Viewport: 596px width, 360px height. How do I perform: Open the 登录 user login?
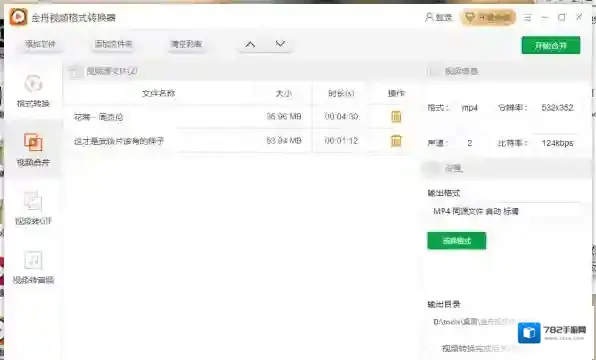point(439,17)
